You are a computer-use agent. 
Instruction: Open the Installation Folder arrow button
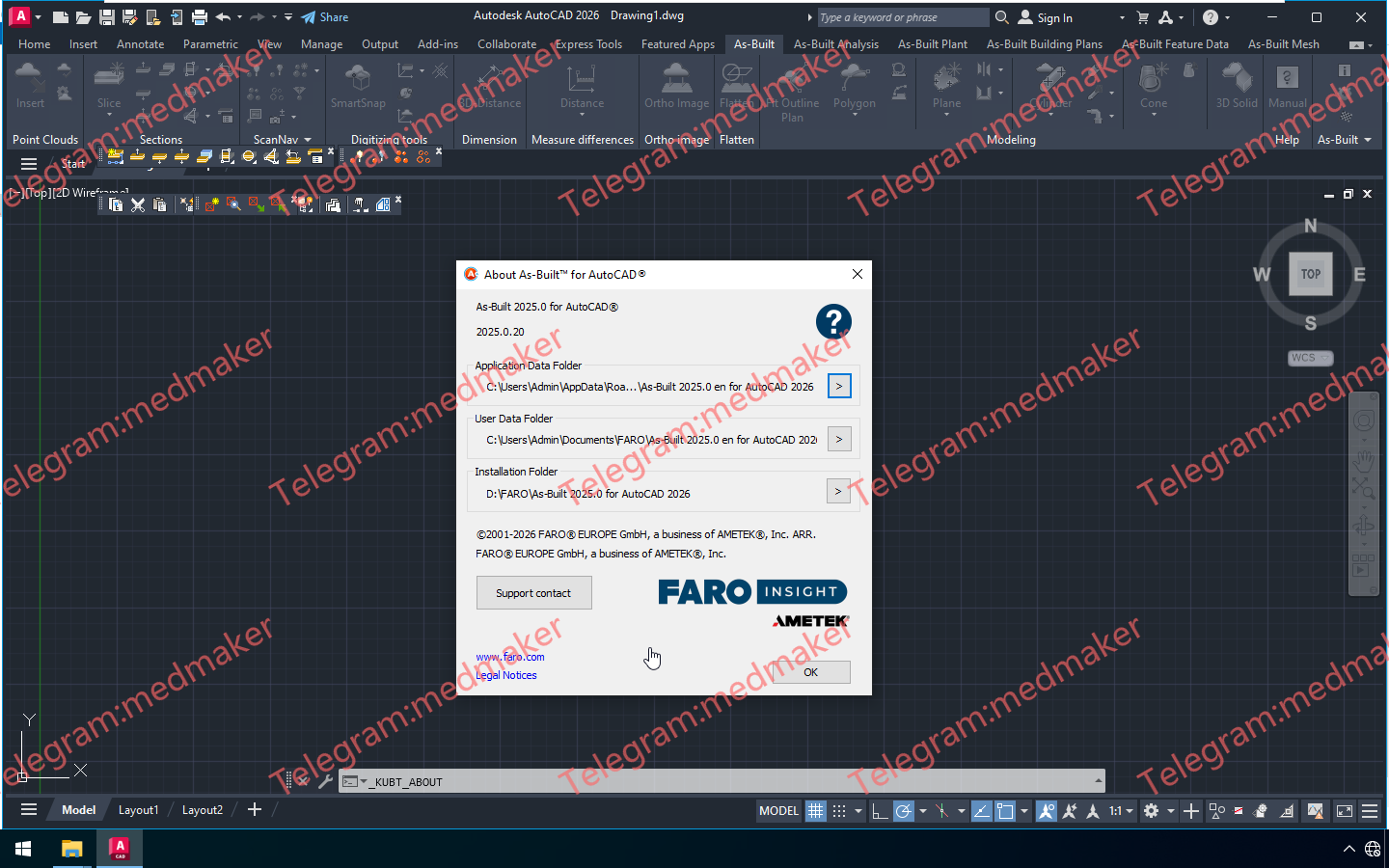point(838,492)
